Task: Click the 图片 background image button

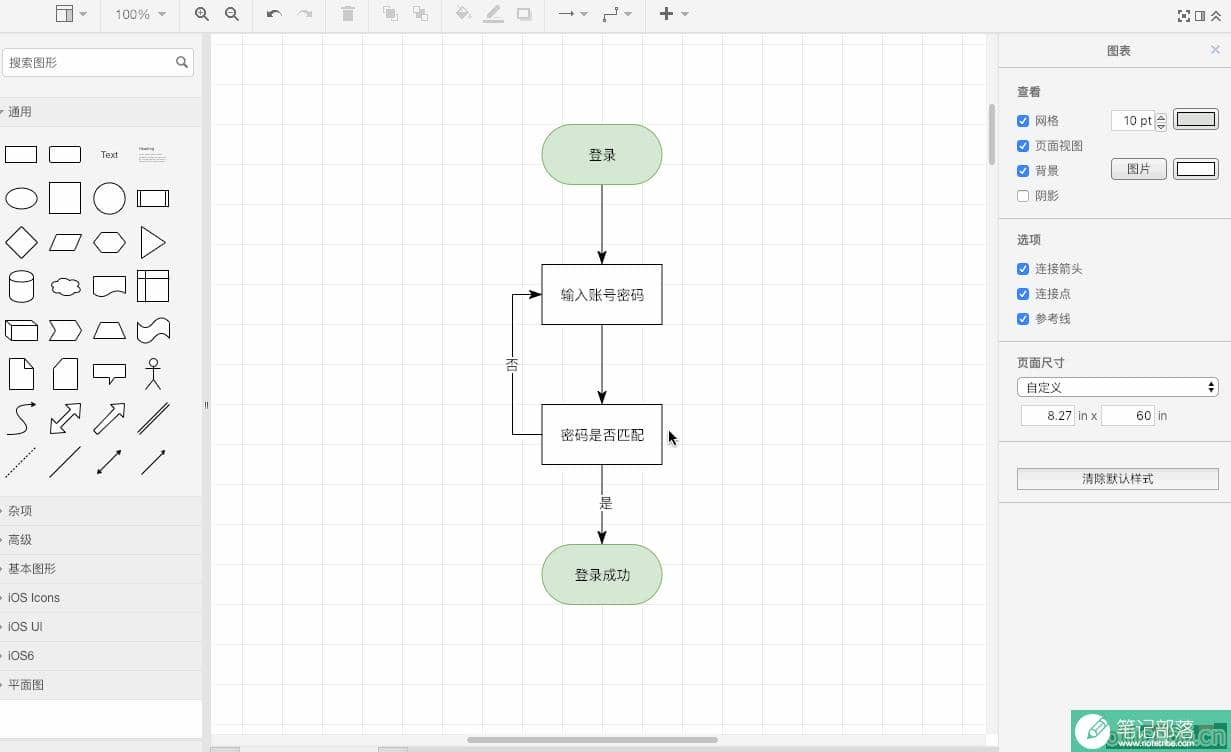Action: point(1139,169)
